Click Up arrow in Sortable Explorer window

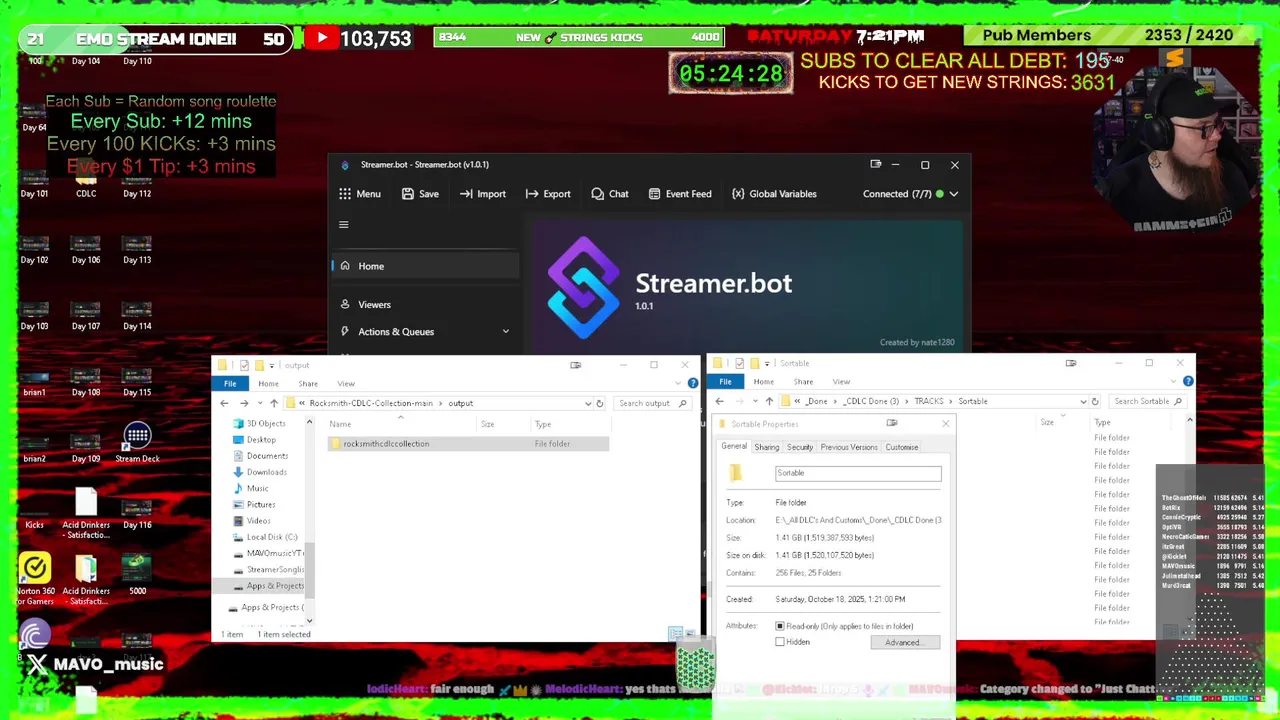tap(769, 401)
